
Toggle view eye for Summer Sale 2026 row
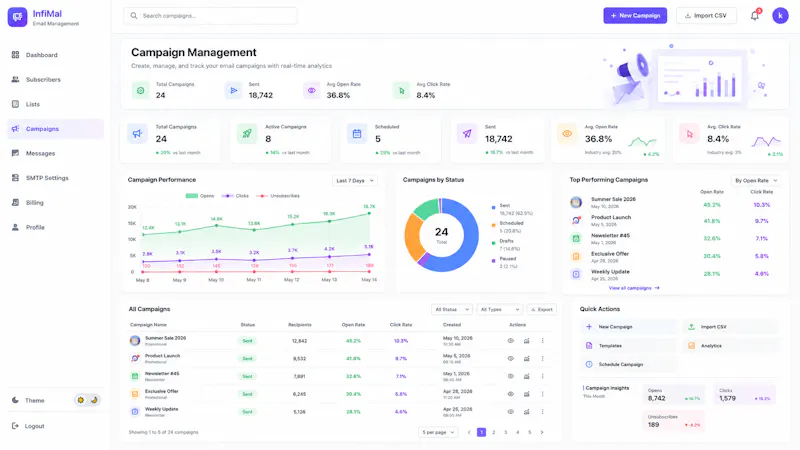click(511, 341)
